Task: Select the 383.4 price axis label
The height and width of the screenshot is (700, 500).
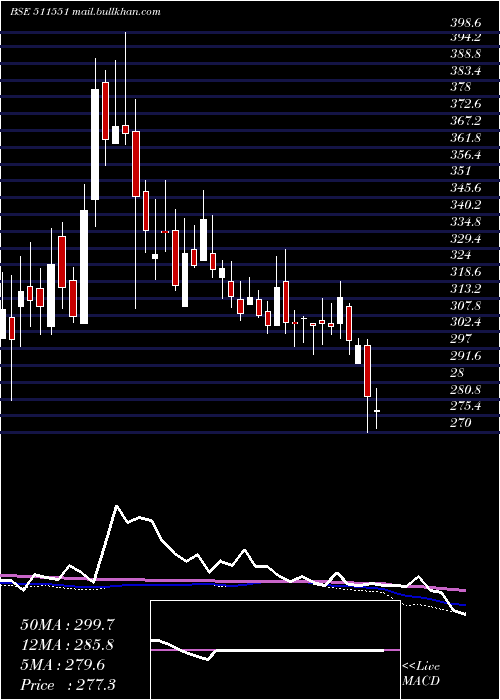Action: [x=466, y=71]
